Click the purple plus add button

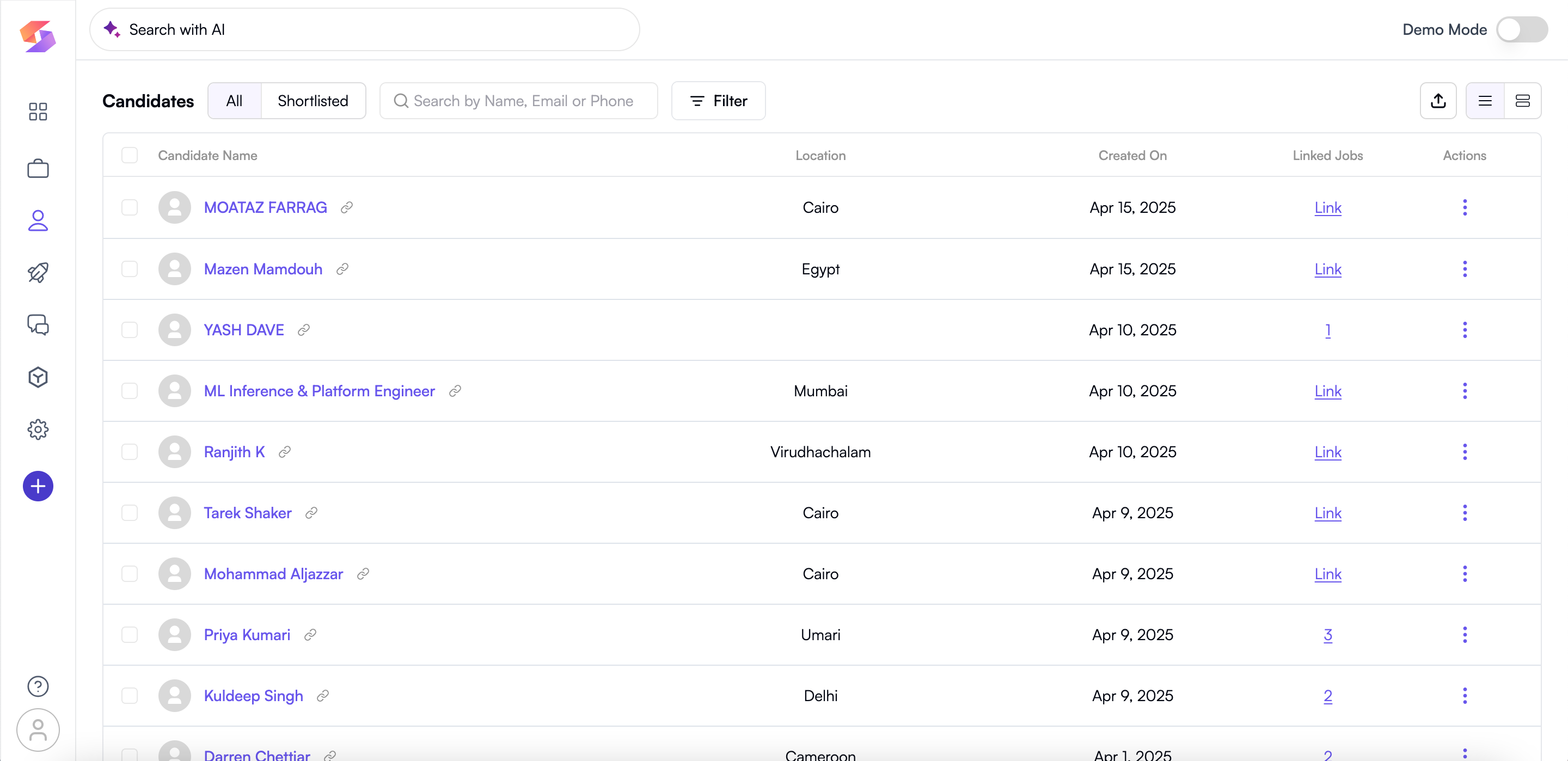point(38,487)
